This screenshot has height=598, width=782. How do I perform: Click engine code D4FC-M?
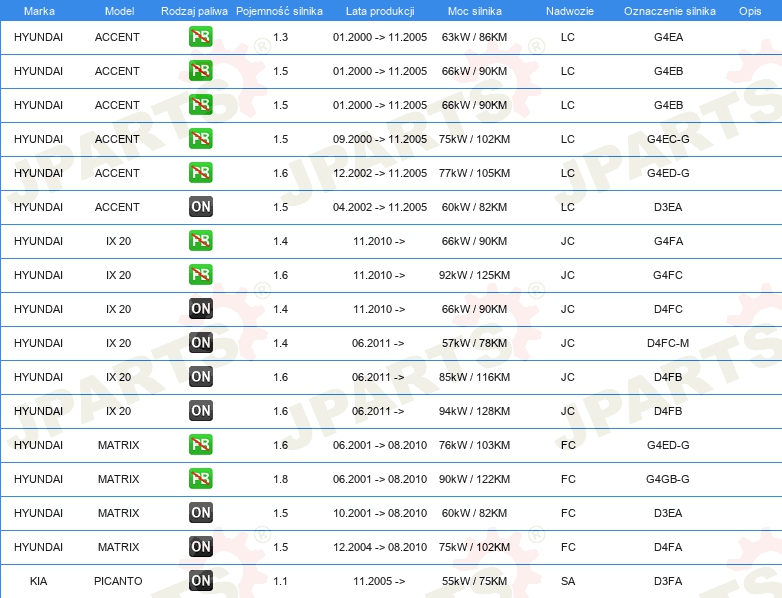[668, 343]
